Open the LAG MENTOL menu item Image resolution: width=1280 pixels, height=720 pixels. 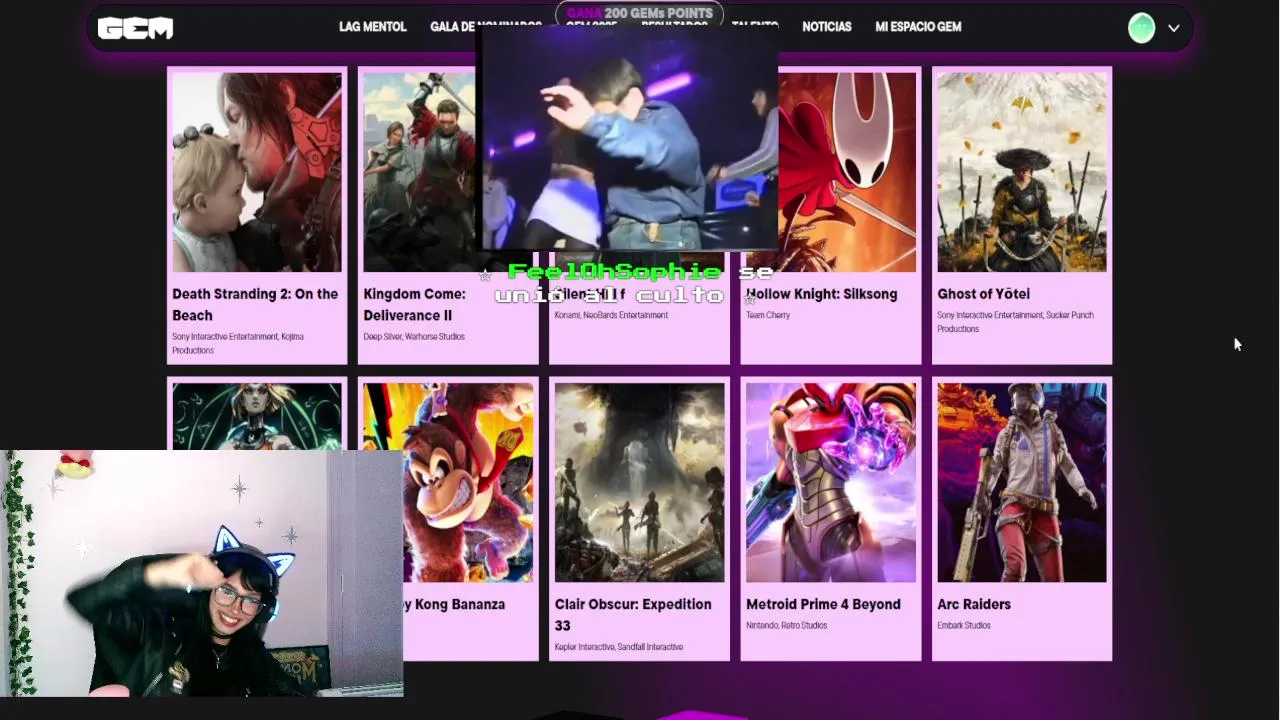point(372,27)
